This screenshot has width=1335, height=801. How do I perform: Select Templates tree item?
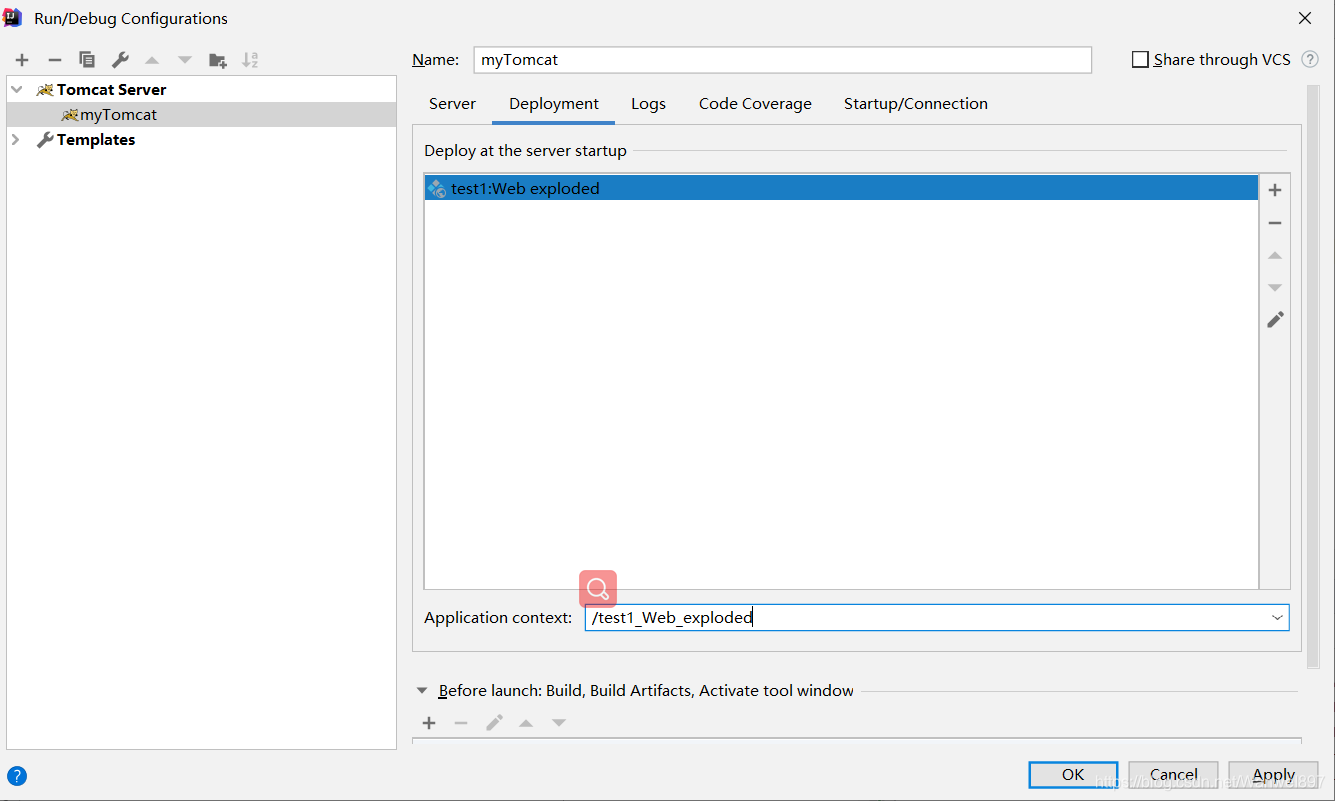[201, 140]
